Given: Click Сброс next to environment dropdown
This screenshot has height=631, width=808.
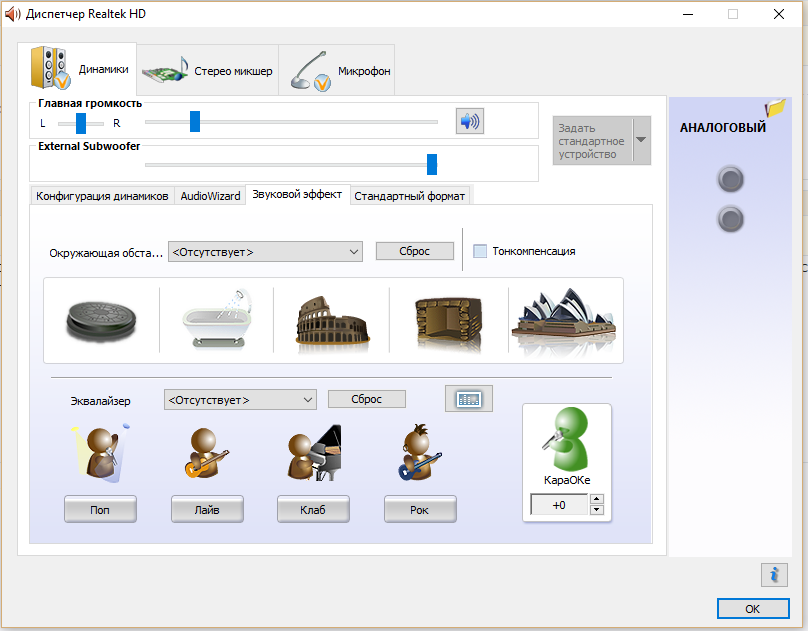Looking at the screenshot, I should point(415,251).
